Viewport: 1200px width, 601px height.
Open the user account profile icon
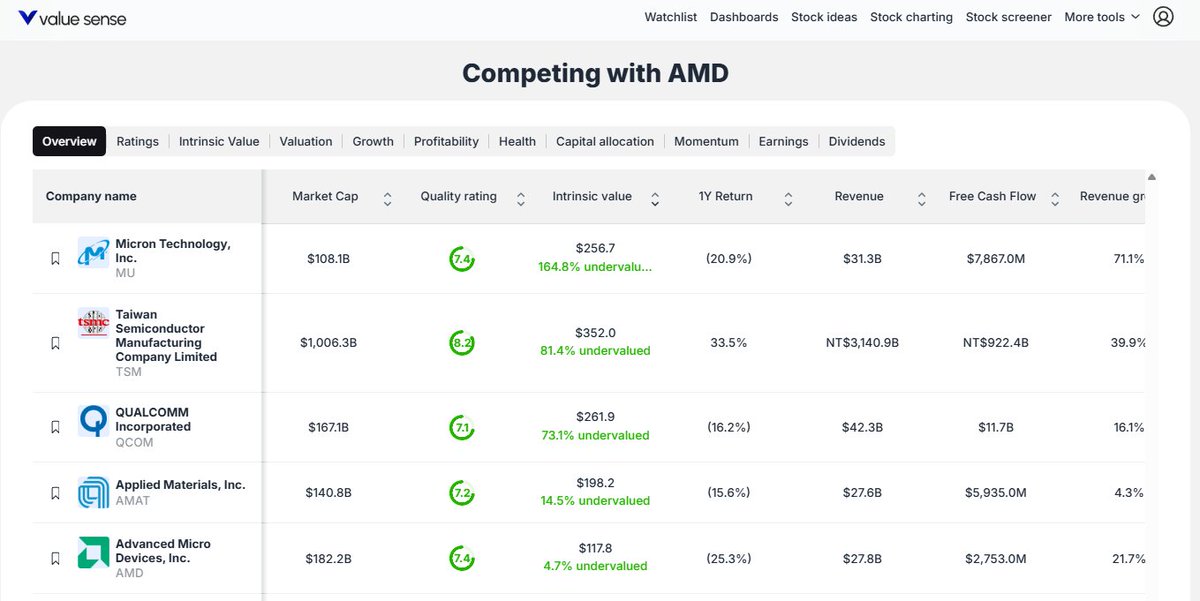1163,17
